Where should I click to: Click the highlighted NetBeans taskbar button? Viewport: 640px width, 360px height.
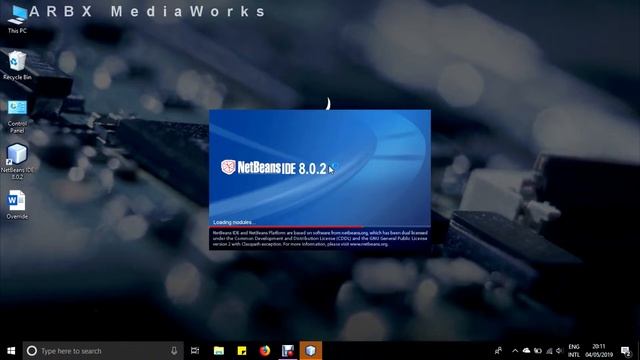(311, 351)
